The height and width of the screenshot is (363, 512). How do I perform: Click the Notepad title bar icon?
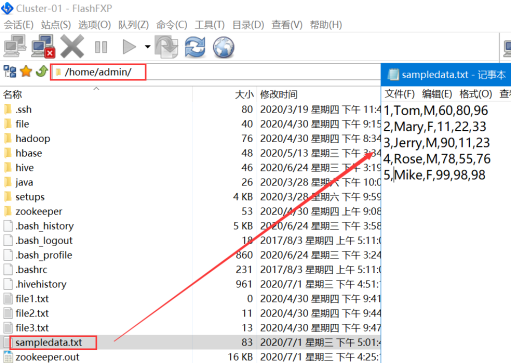pyautogui.click(x=393, y=74)
